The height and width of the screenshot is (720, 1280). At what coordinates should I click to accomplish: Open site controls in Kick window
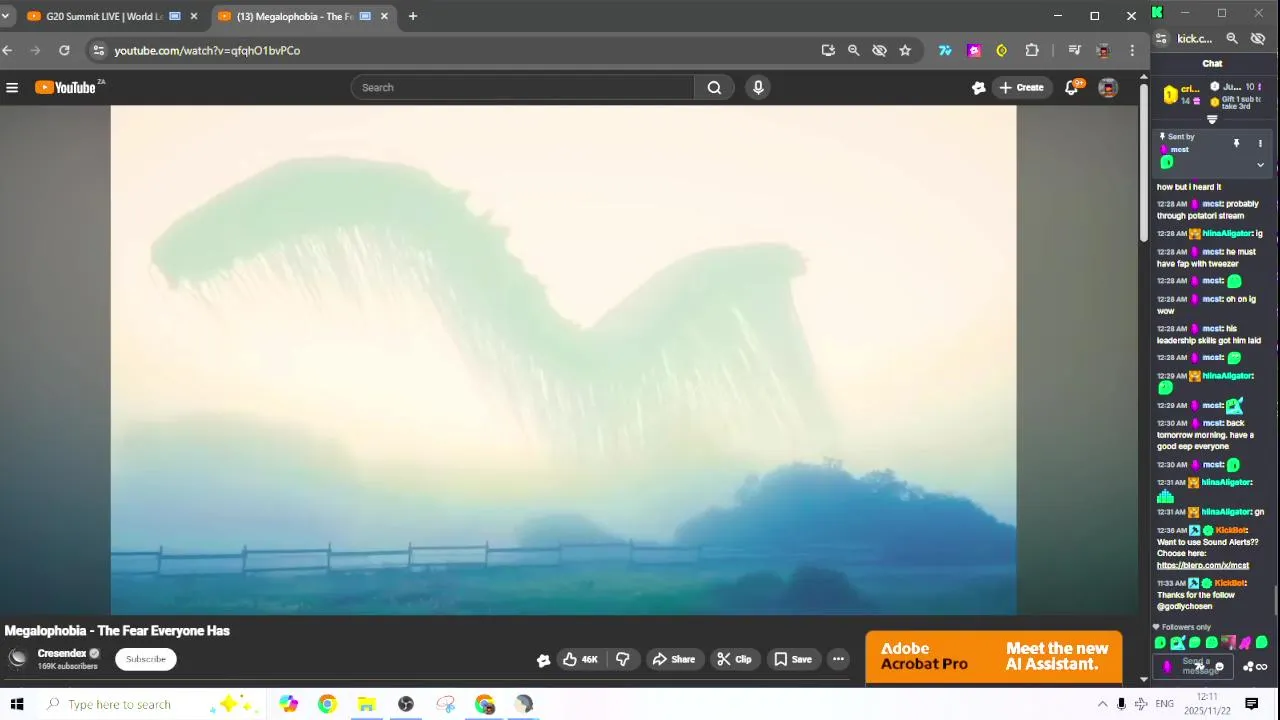(1161, 39)
